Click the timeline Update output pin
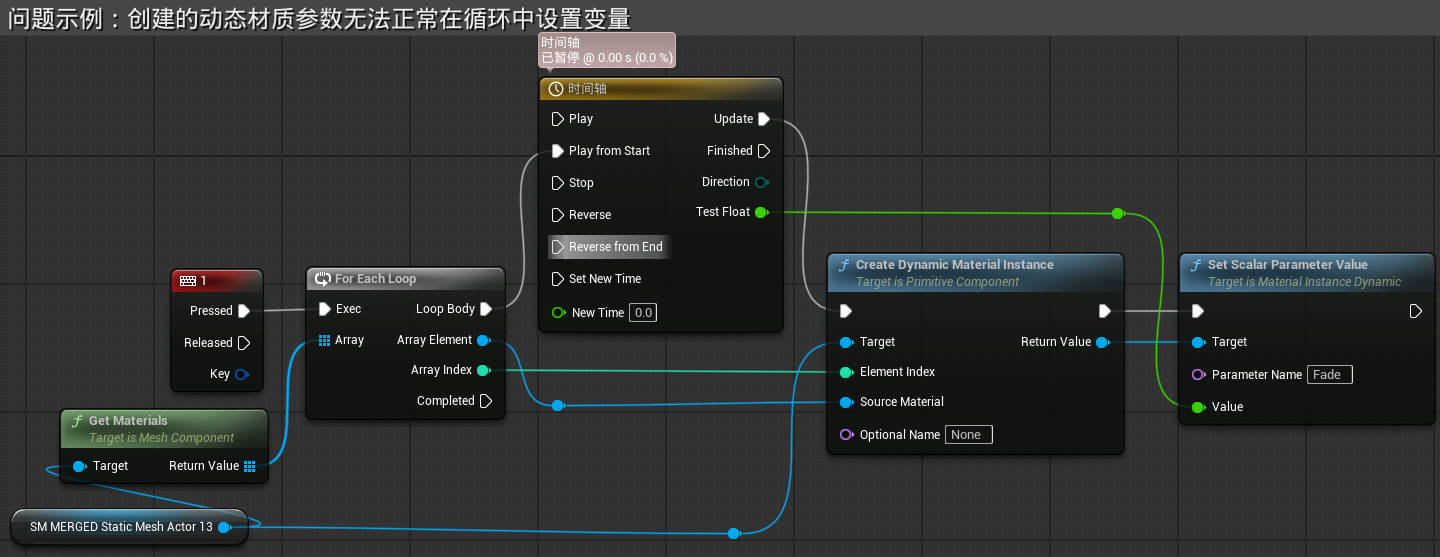 pos(764,119)
